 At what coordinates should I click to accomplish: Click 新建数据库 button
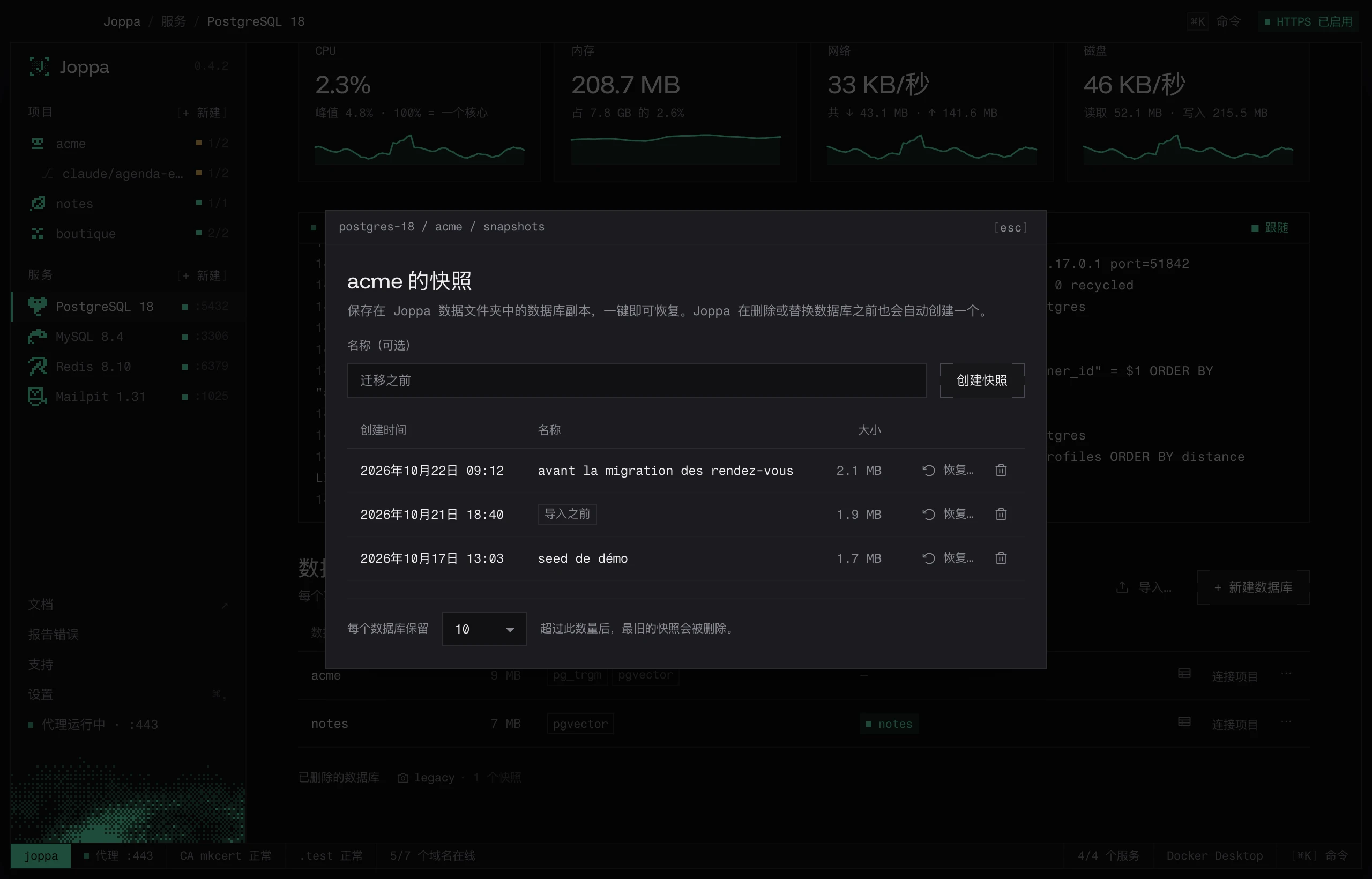[x=1254, y=587]
